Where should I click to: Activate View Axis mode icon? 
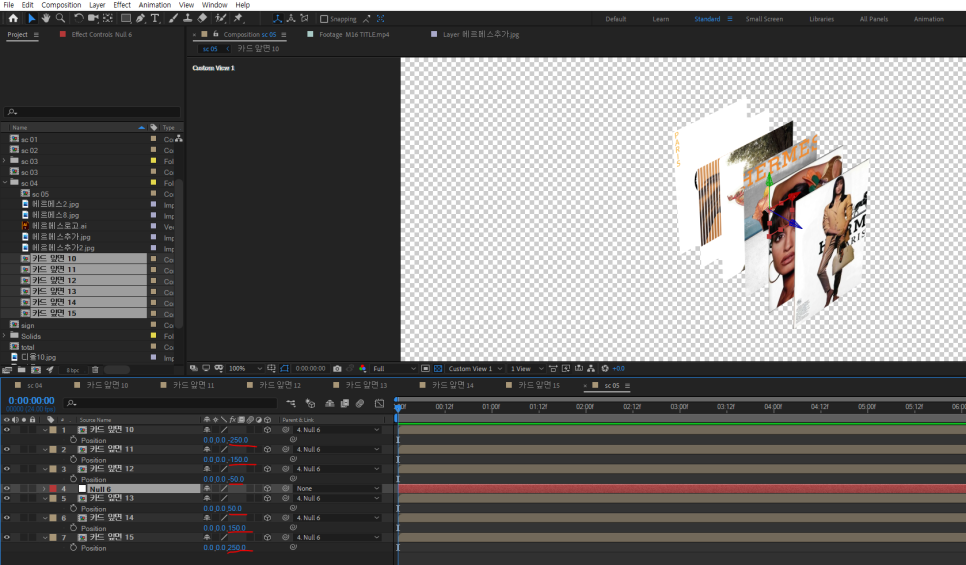pos(304,18)
